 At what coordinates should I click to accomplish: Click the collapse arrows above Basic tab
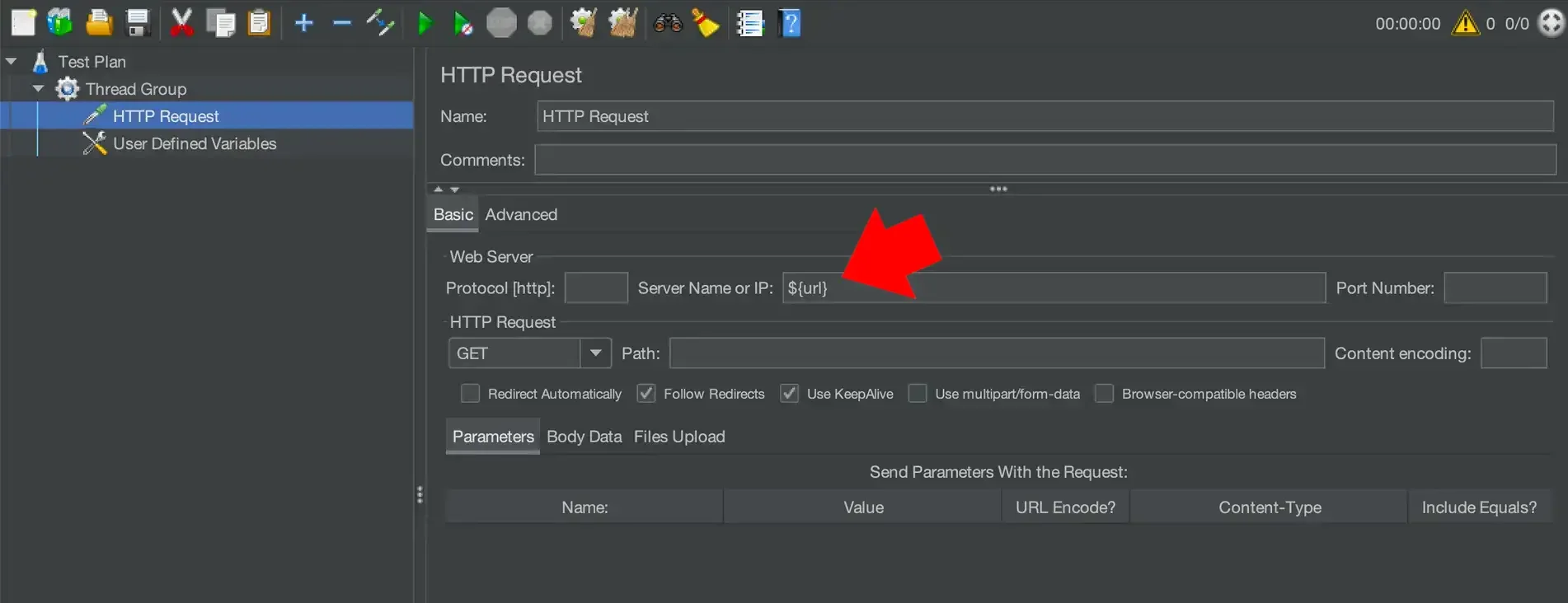[x=446, y=189]
